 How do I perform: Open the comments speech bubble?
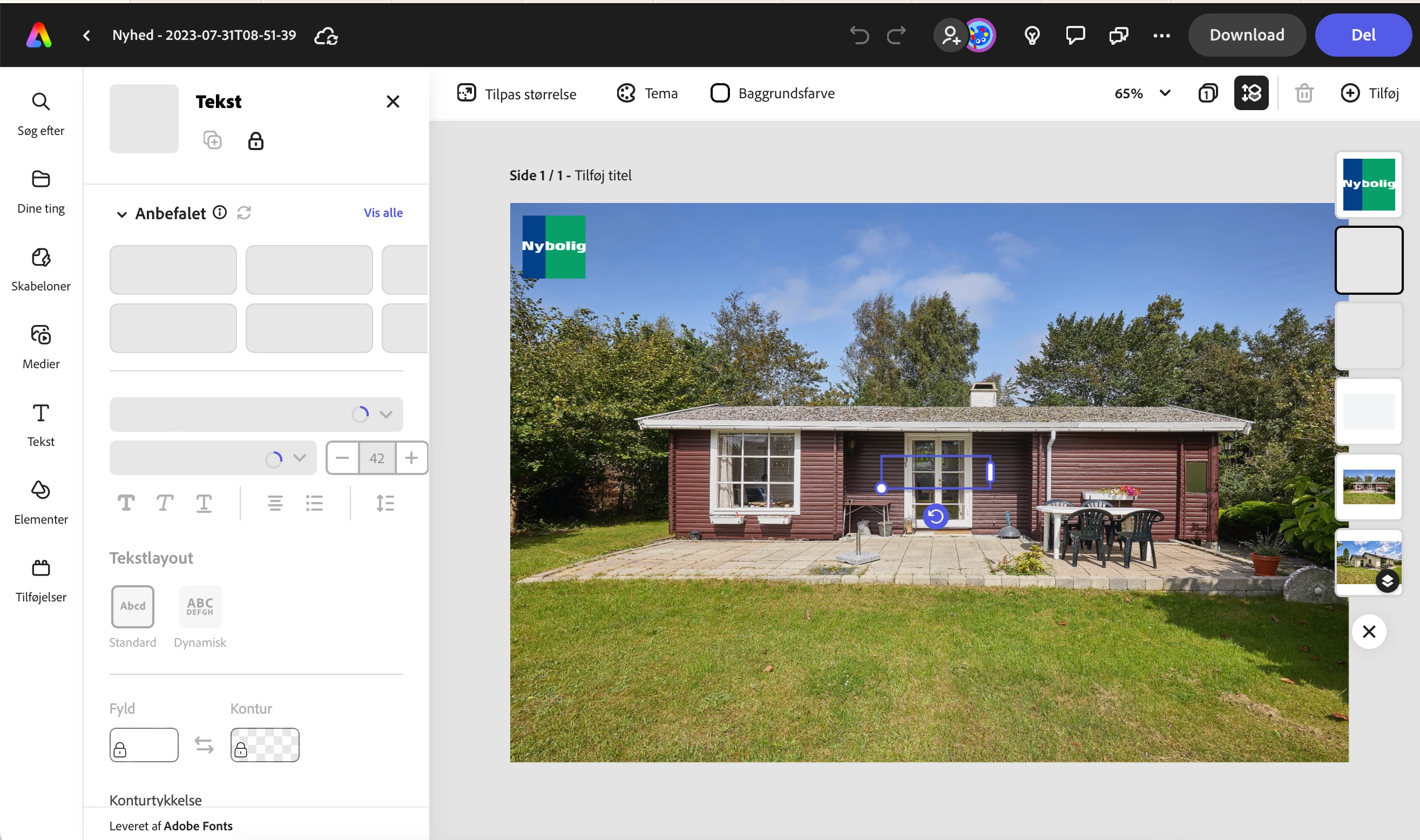pyautogui.click(x=1075, y=35)
